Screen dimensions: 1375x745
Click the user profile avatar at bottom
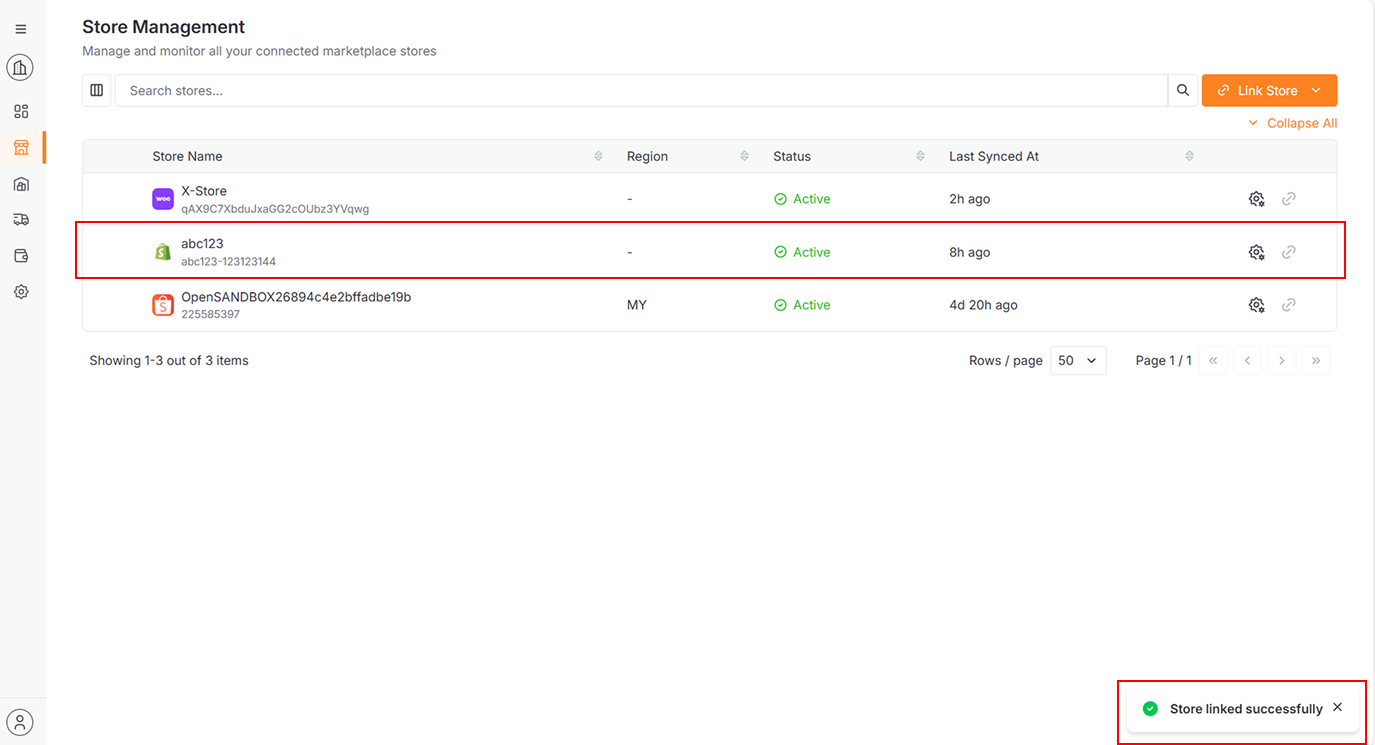click(20, 721)
